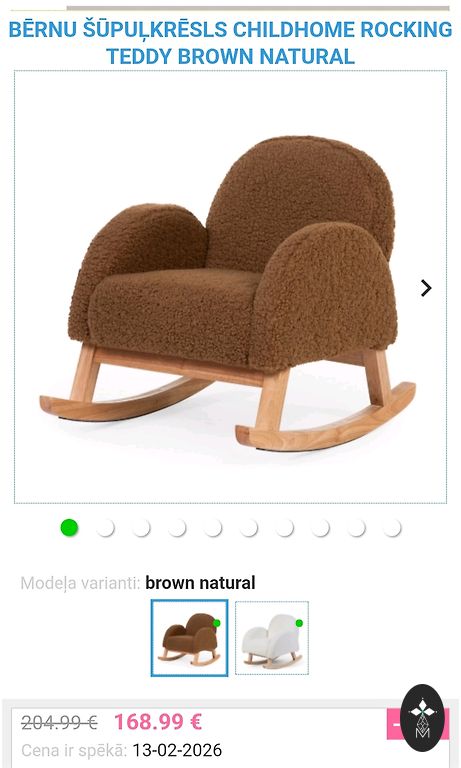Choose the white rocking chair variant
The image size is (461, 768).
pyautogui.click(x=272, y=638)
